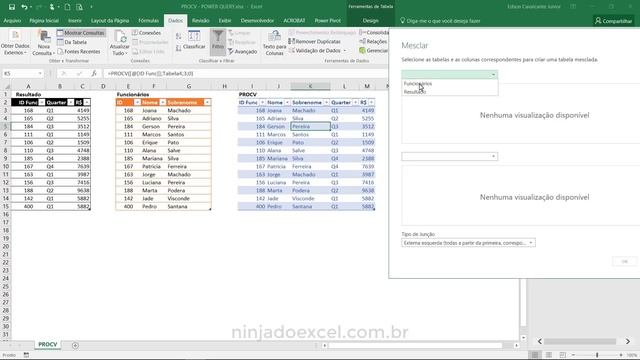Click the Compartilhar share button
This screenshot has height=360, width=640.
pos(613,21)
